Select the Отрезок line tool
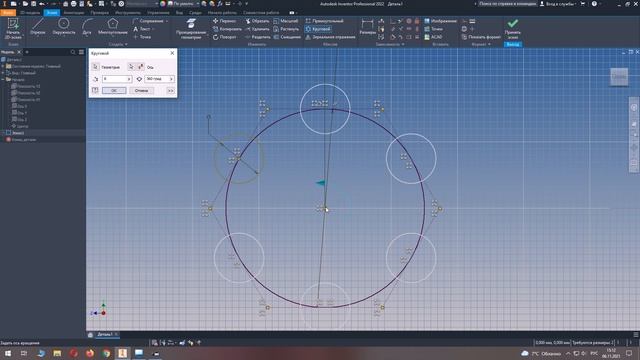The image size is (640, 360). [x=38, y=27]
